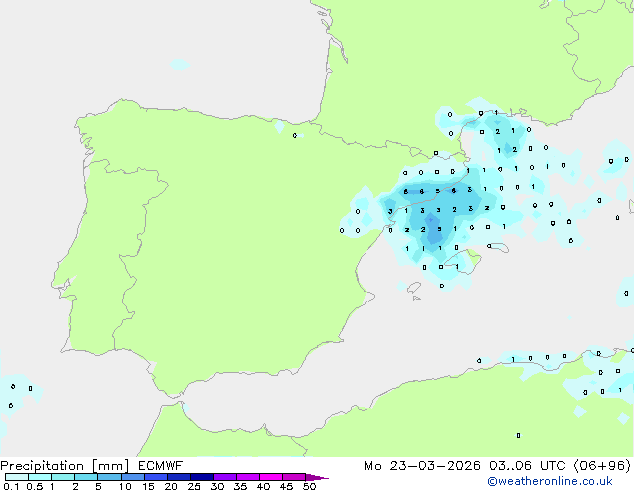This screenshot has width=634, height=490.
Task: Choose the 2–5 mm legend color swatch
Action: (86, 477)
